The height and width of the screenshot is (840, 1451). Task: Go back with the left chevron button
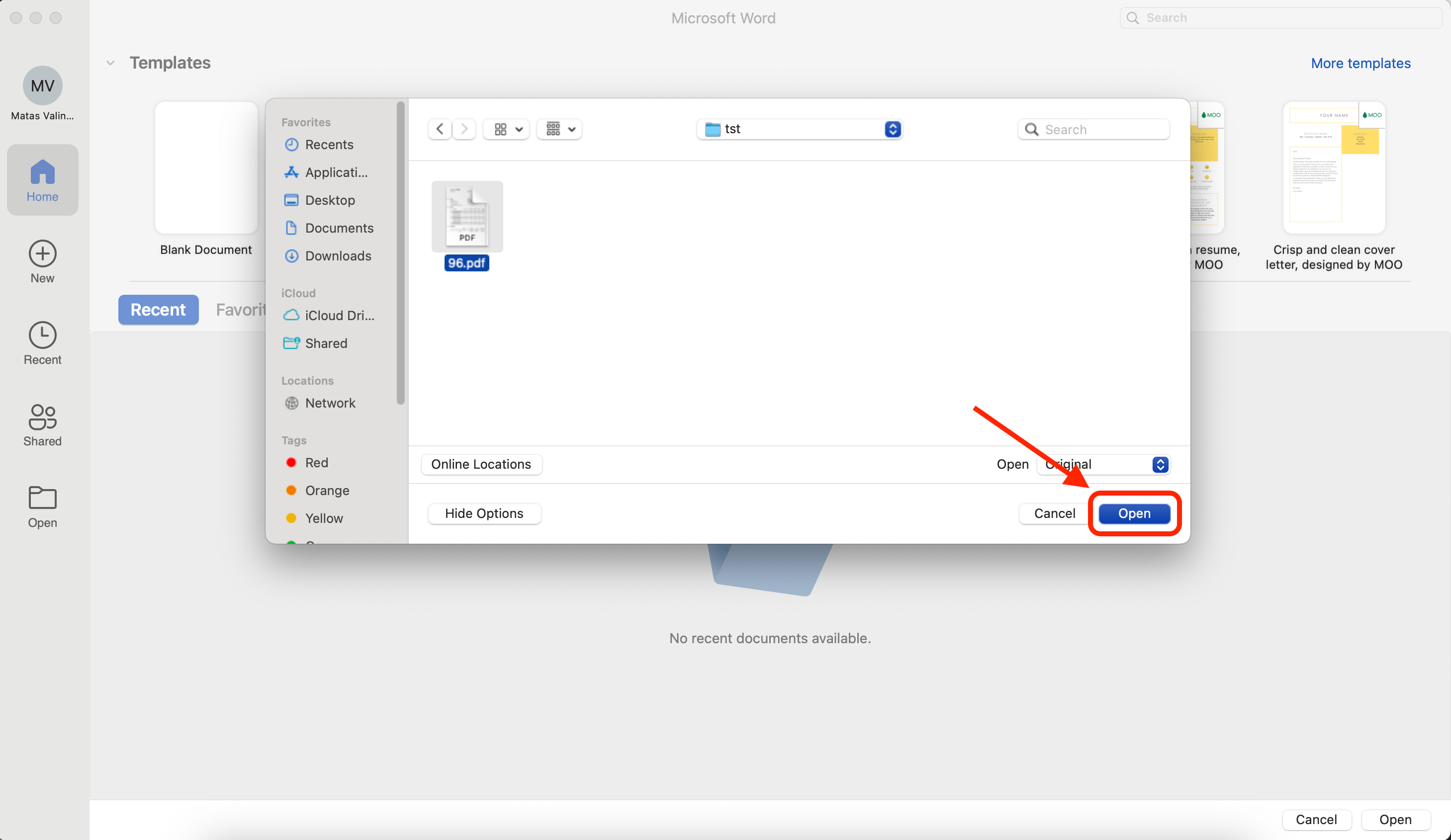[440, 129]
